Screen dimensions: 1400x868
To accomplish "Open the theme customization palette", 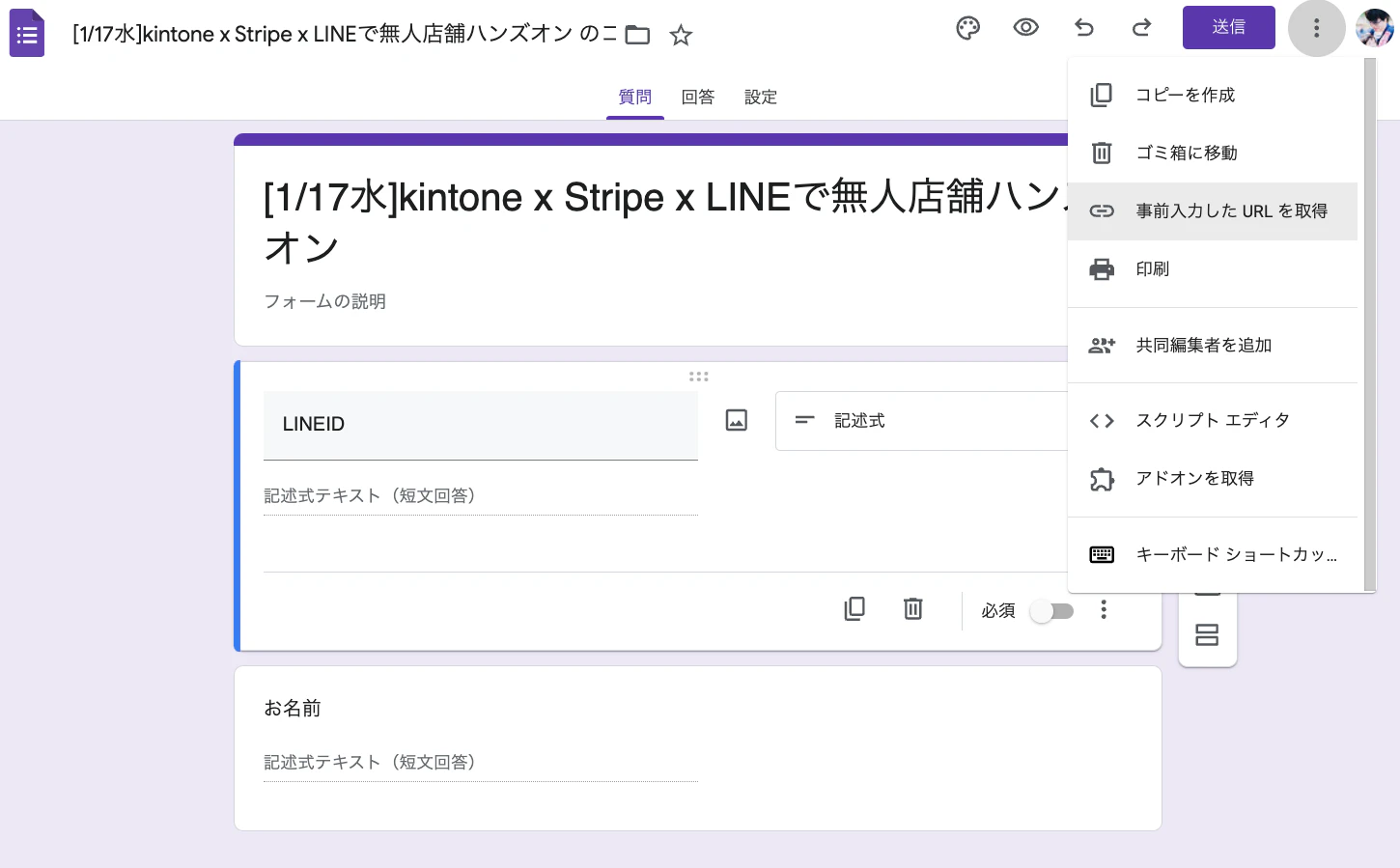I will [x=968, y=28].
